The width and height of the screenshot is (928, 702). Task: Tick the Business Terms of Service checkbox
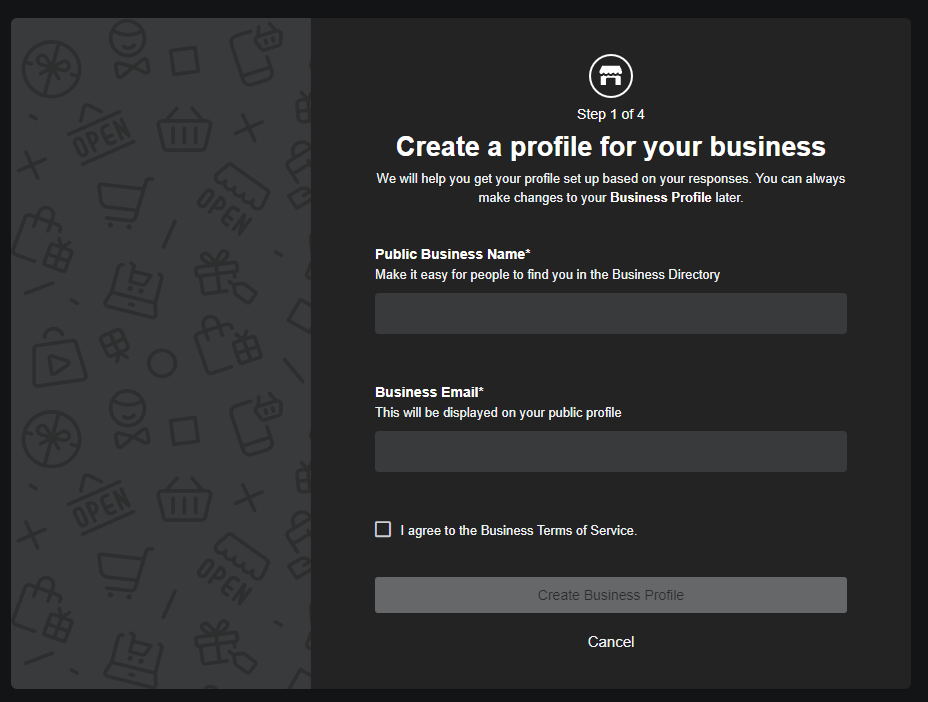[383, 529]
